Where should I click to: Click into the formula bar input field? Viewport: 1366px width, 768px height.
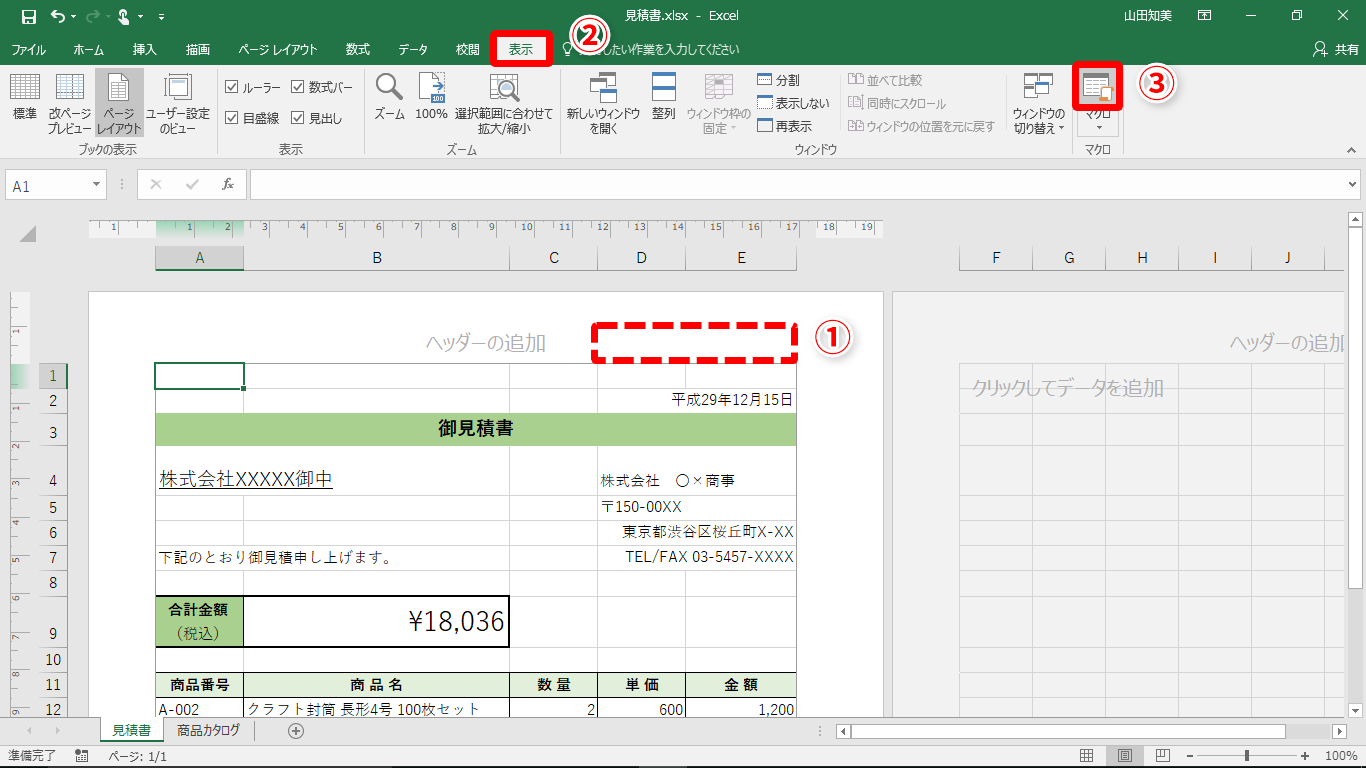(797, 185)
